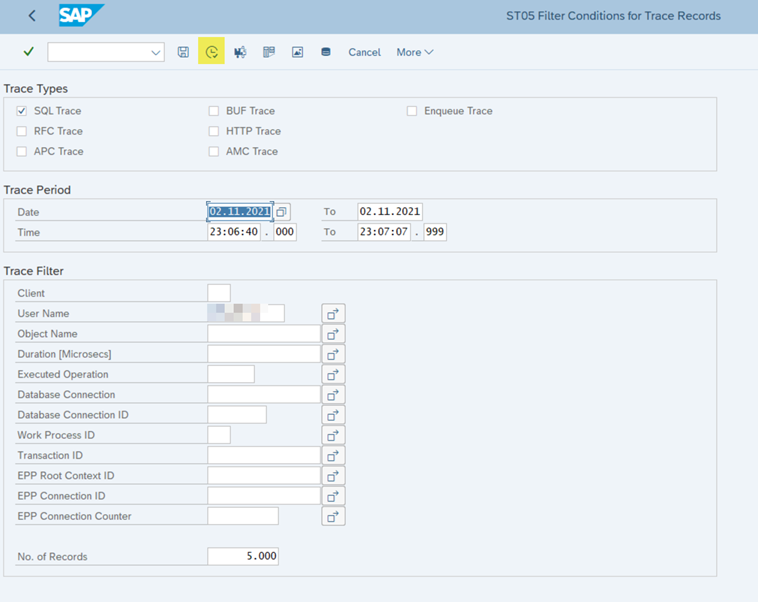Click the Cancel button

tap(364, 52)
